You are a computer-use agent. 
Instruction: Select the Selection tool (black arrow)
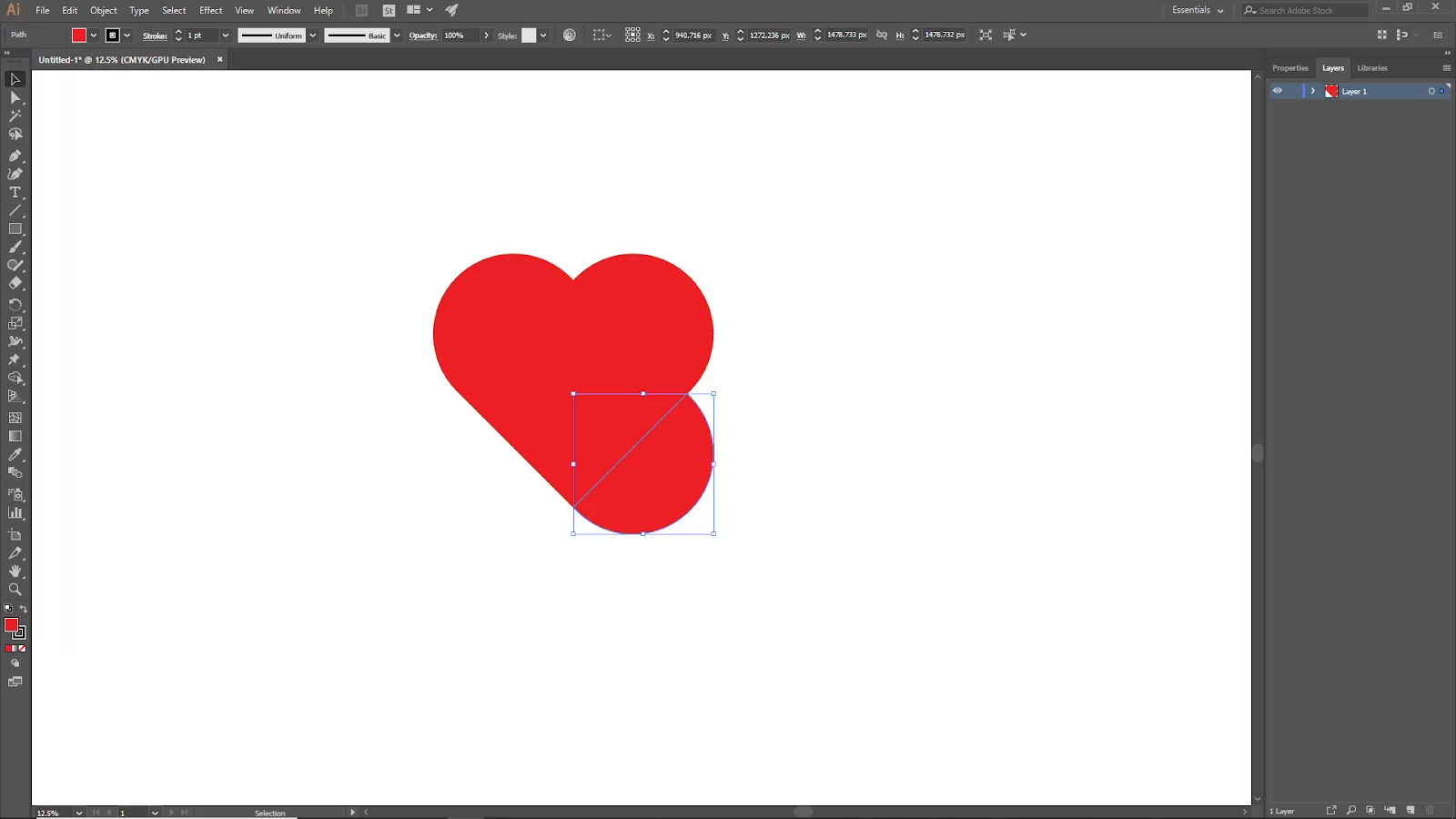pos(15,79)
